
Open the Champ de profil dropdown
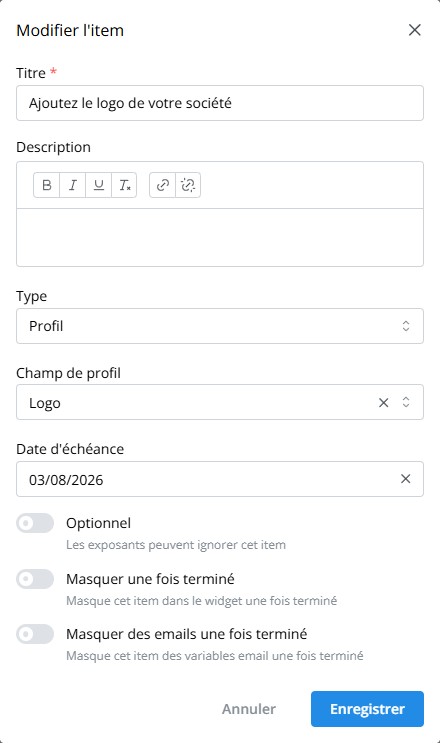point(220,402)
